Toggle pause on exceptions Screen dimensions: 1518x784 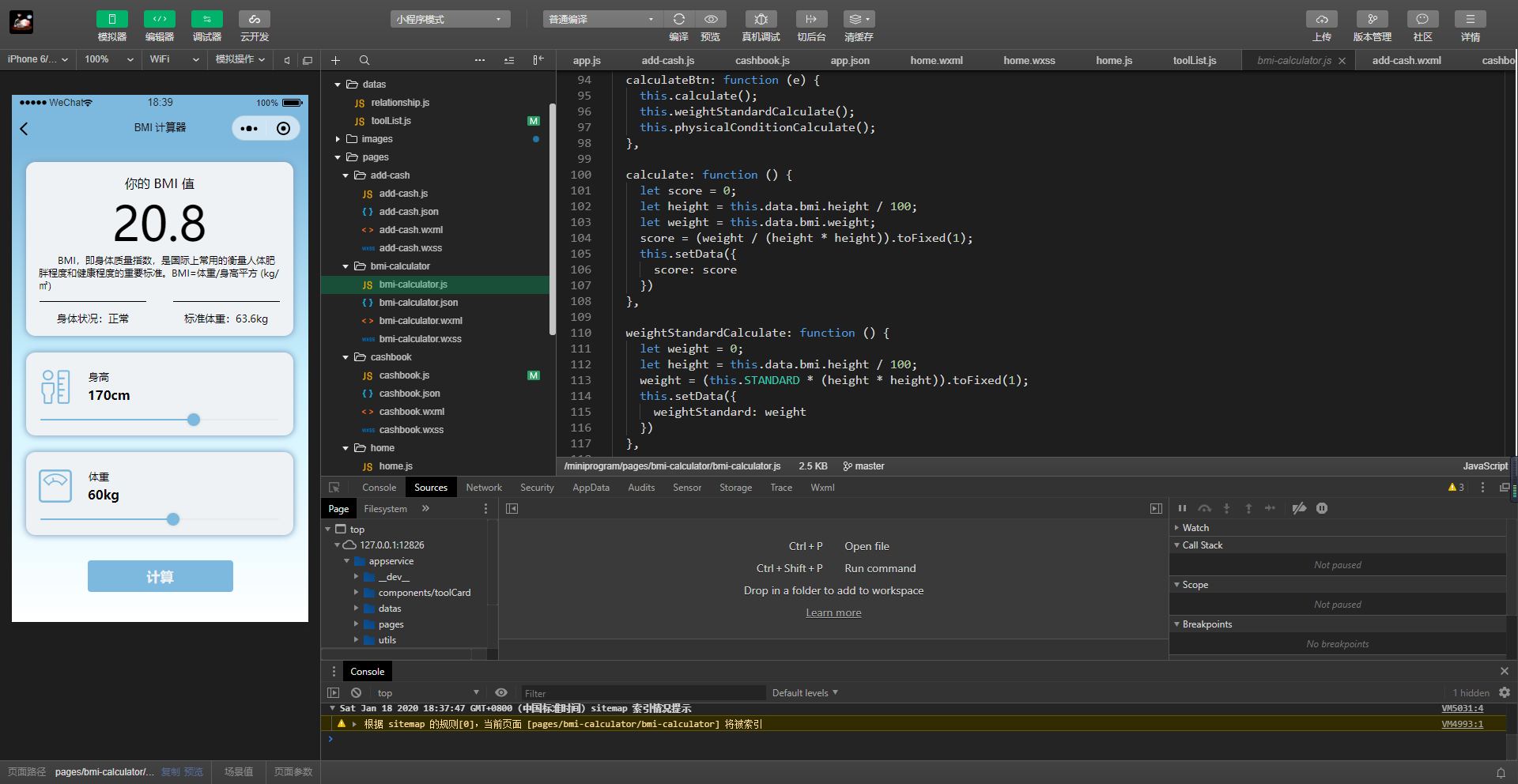click(x=1322, y=509)
